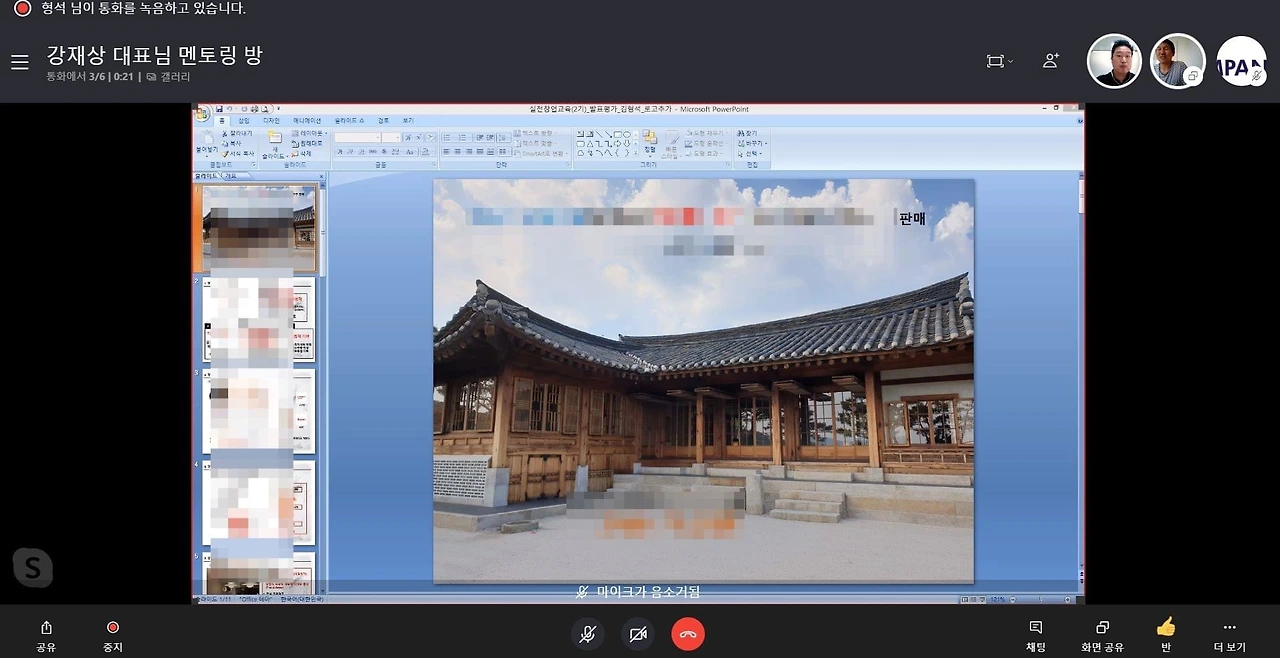Viewport: 1280px width, 658px height.
Task: Open the 채팅 chat panel
Action: pos(1036,635)
